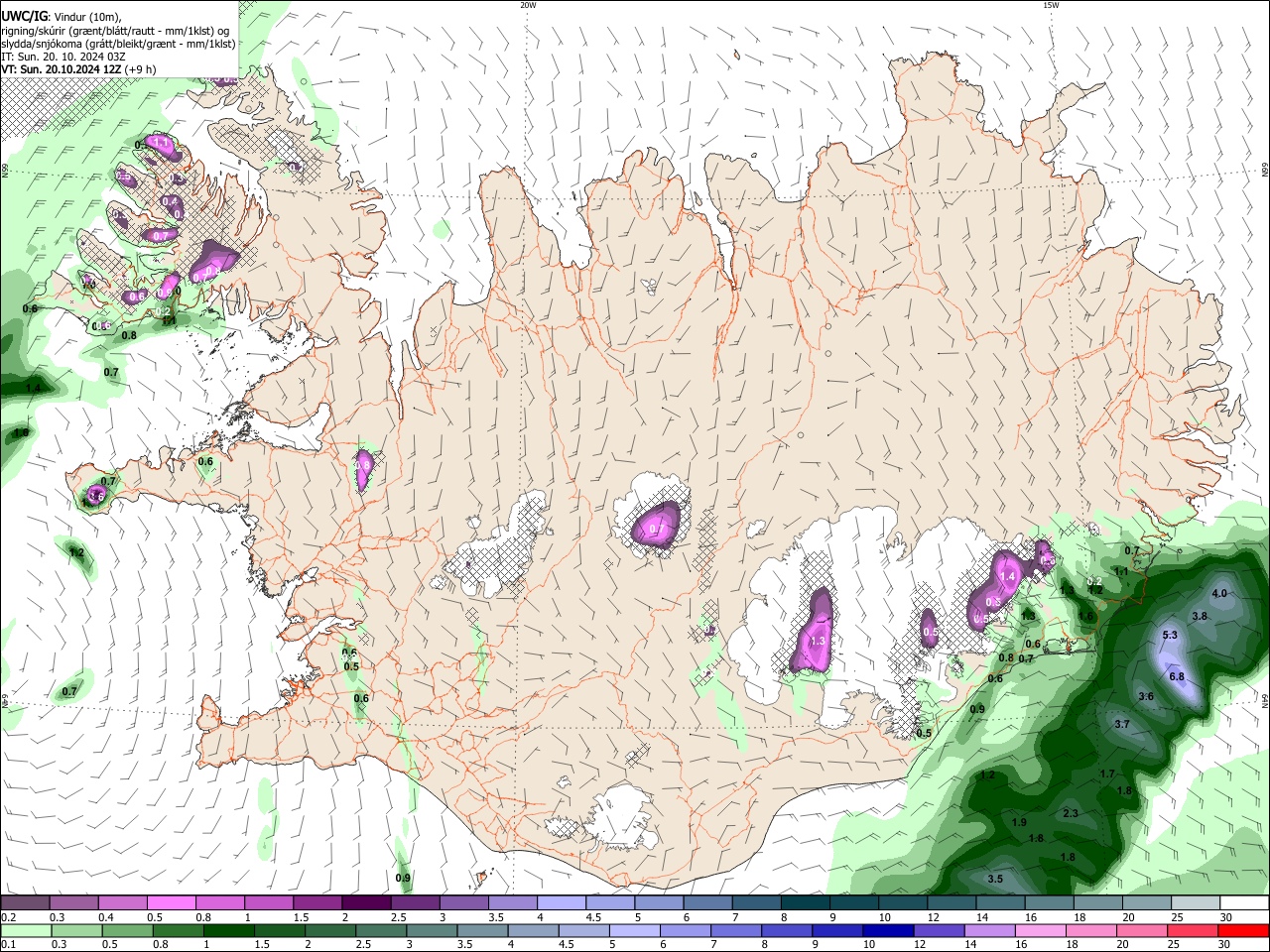Click the '15W' longitude label at top
The image size is (1270, 952).
[x=1051, y=5]
